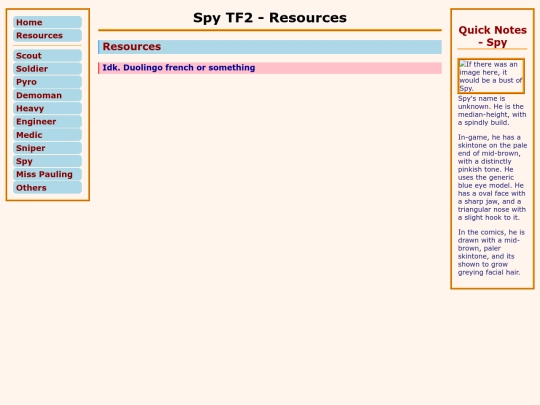Open the Home navigation link
Image resolution: width=540 pixels, height=405 pixels.
pos(47,22)
